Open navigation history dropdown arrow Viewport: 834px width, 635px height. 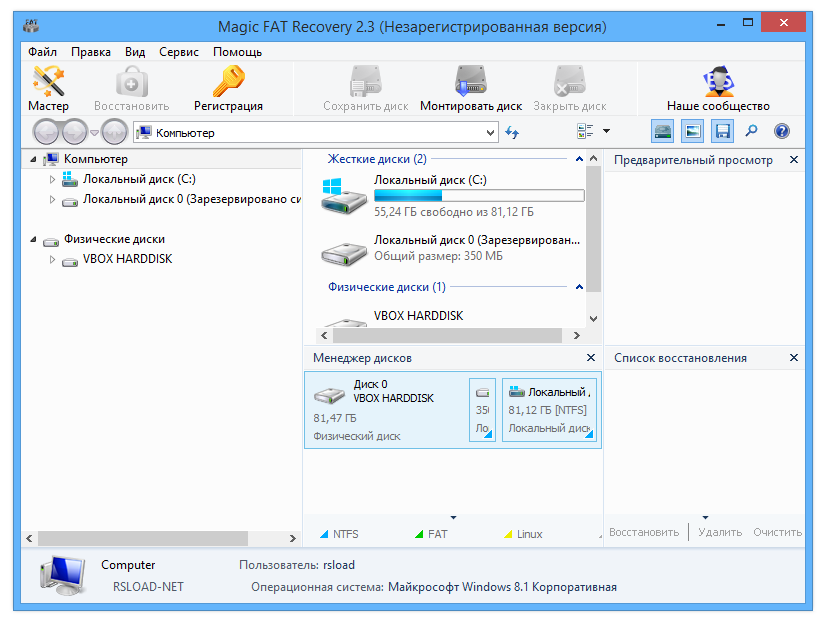[x=94, y=132]
